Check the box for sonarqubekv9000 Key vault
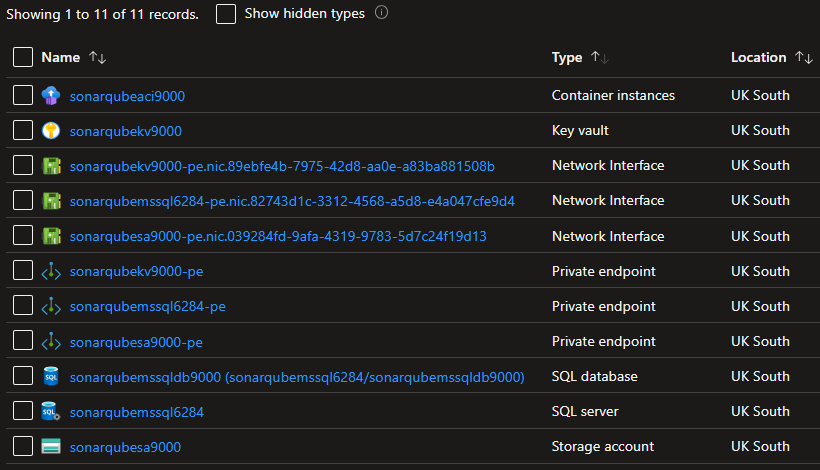820x470 pixels. [x=23, y=130]
